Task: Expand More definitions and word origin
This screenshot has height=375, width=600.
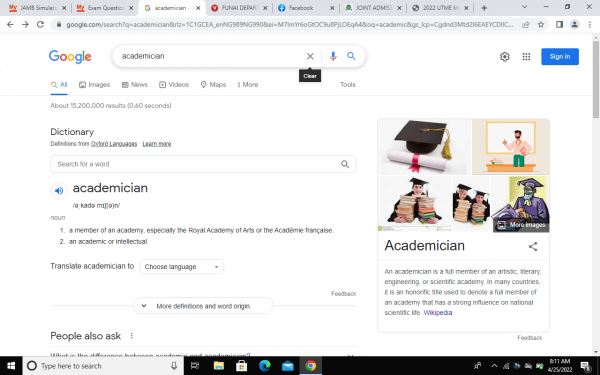Action: (x=203, y=306)
